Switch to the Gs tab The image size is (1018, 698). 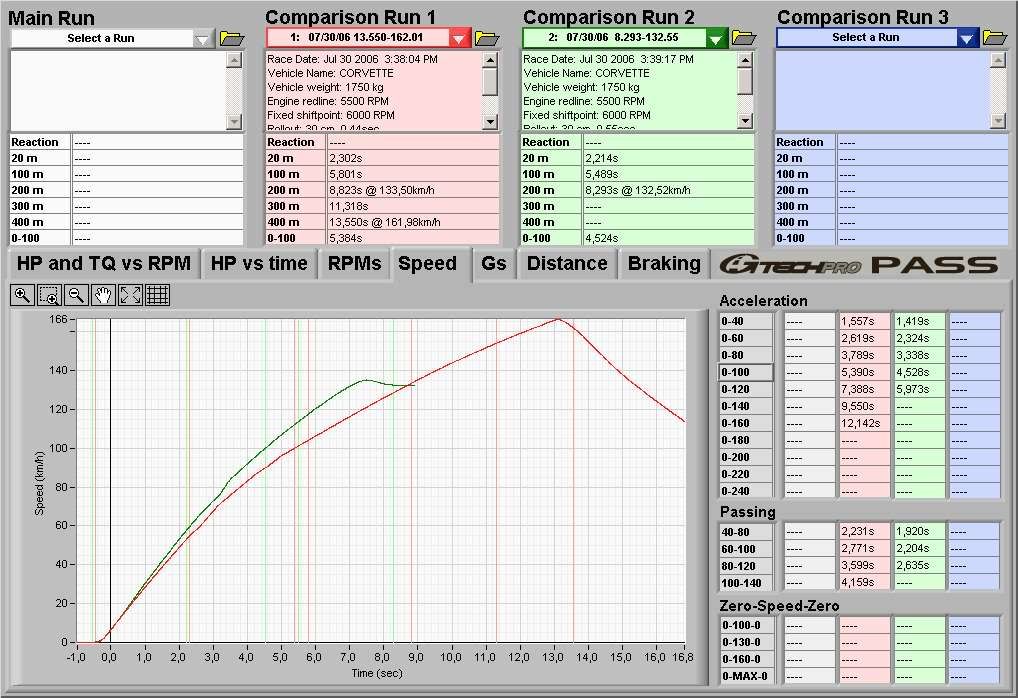click(493, 264)
